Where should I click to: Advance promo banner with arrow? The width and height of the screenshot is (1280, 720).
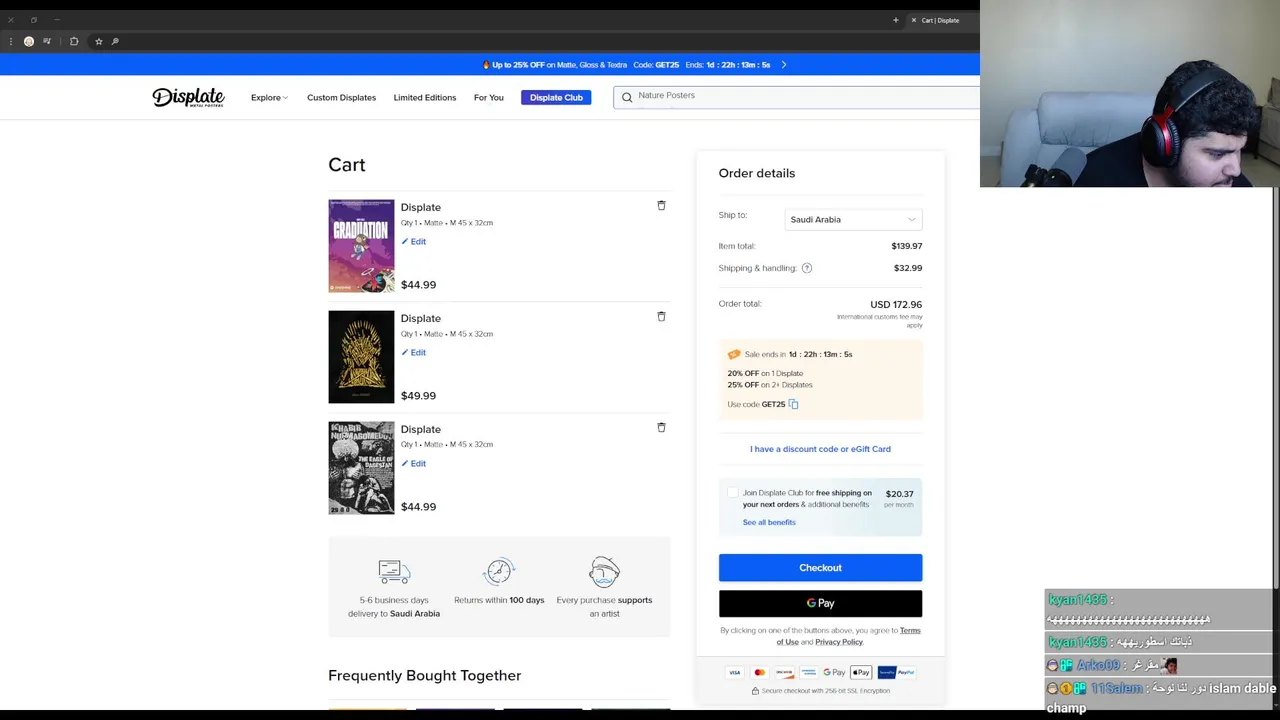pos(784,65)
